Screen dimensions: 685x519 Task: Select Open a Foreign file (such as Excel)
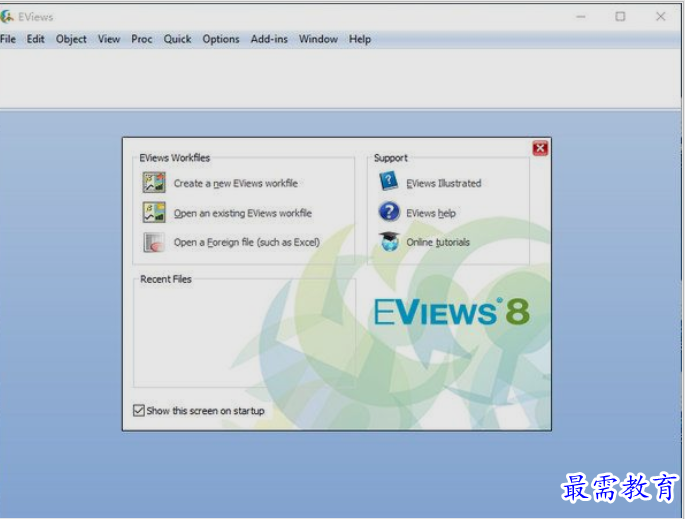247,242
